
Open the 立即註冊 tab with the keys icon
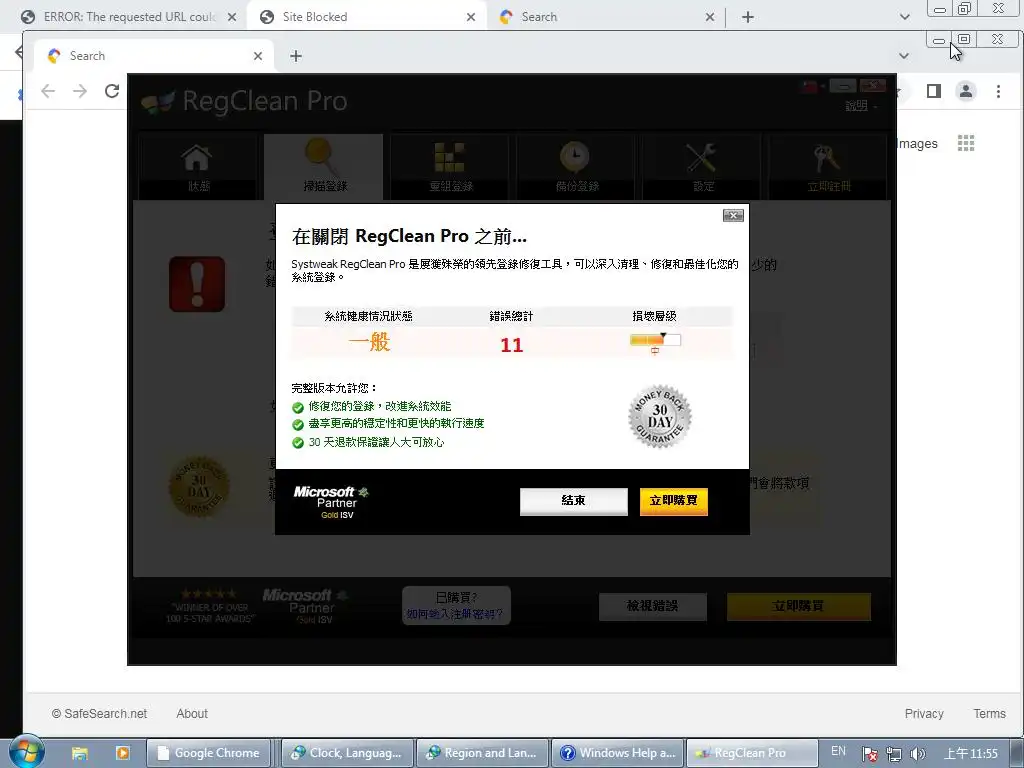(x=828, y=167)
